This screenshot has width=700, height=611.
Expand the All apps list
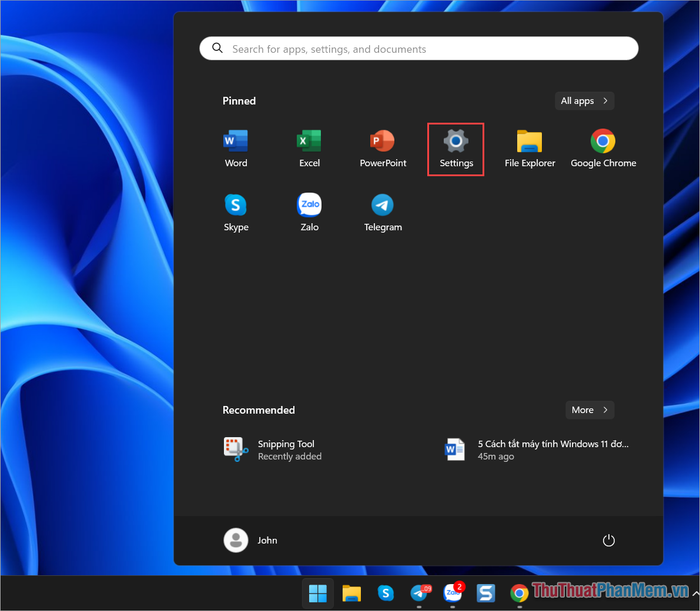coord(584,101)
